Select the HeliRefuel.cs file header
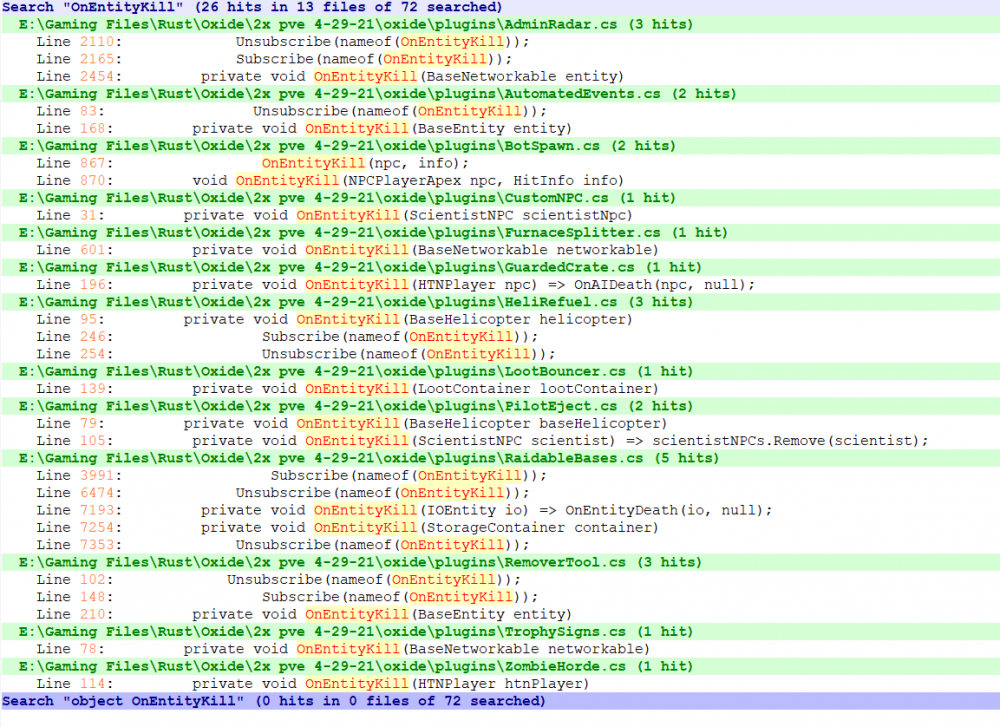1000x727 pixels. click(x=355, y=301)
